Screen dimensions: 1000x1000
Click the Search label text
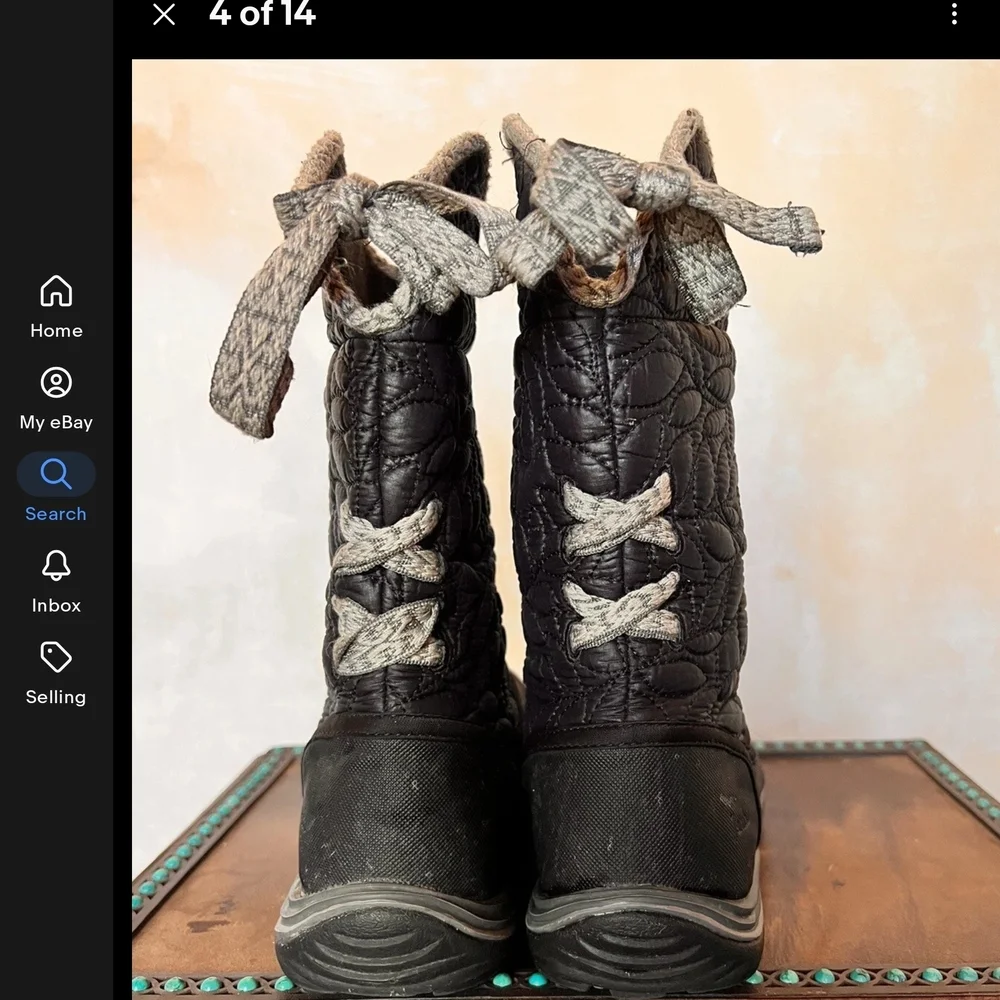click(x=56, y=513)
